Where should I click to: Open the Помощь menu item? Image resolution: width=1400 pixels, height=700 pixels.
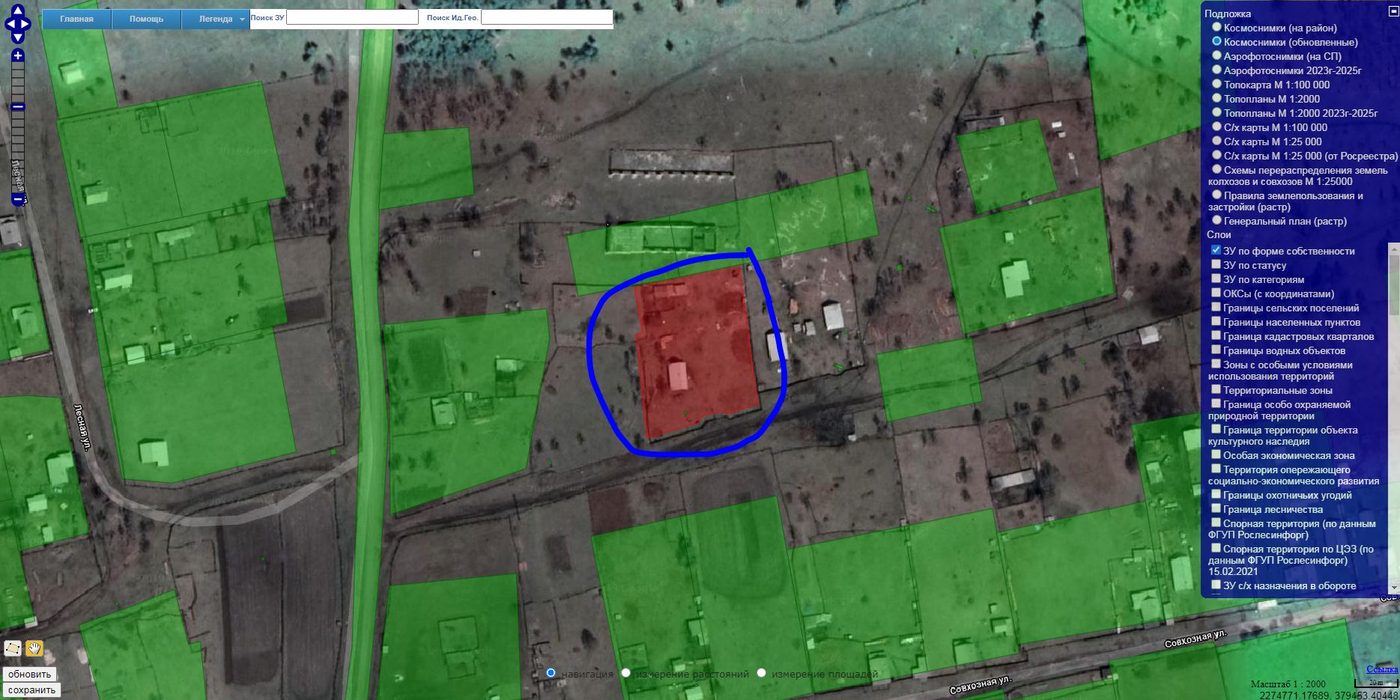tap(146, 19)
